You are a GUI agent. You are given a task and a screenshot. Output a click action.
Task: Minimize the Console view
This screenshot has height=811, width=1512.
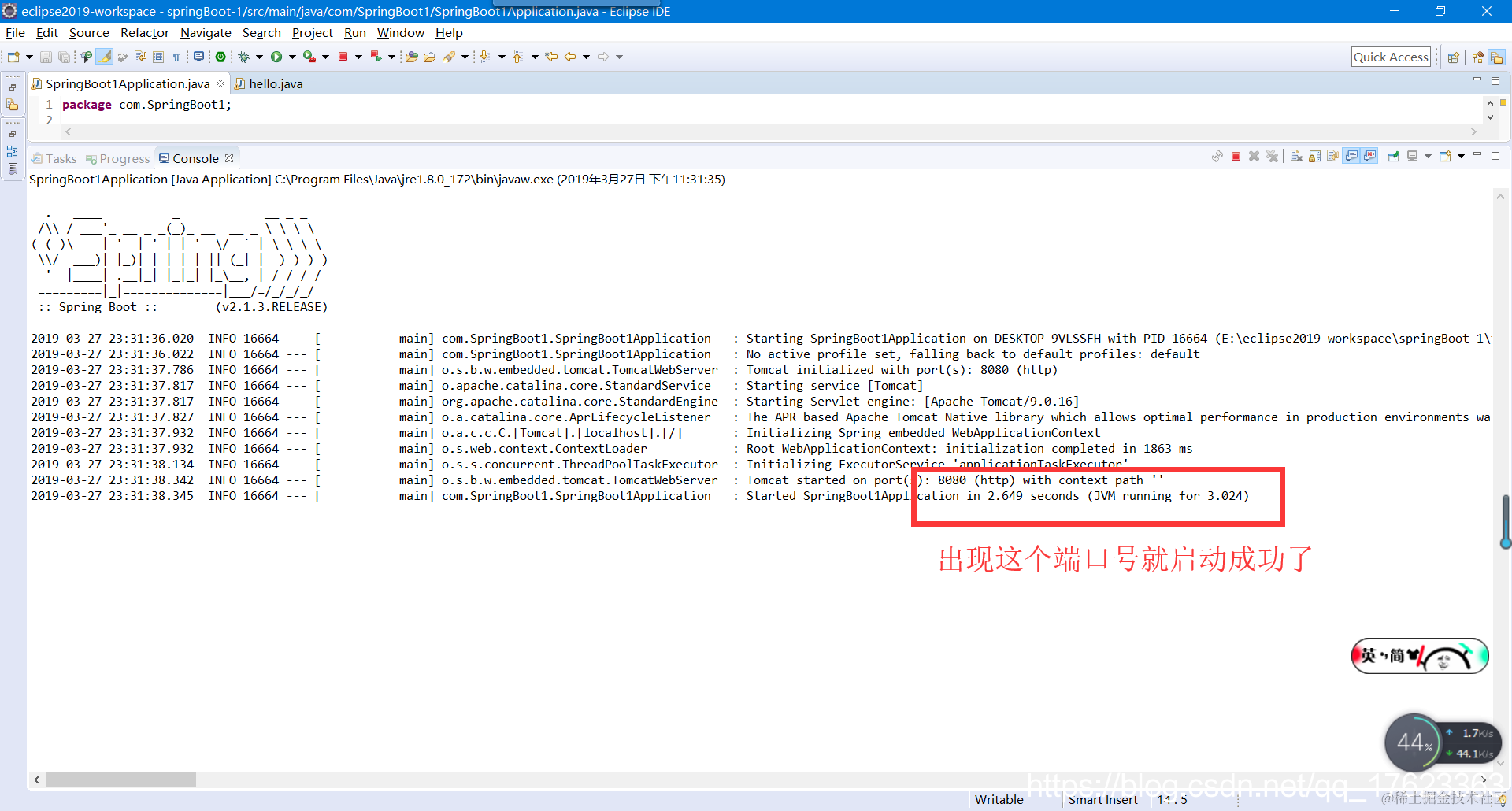point(1477,154)
